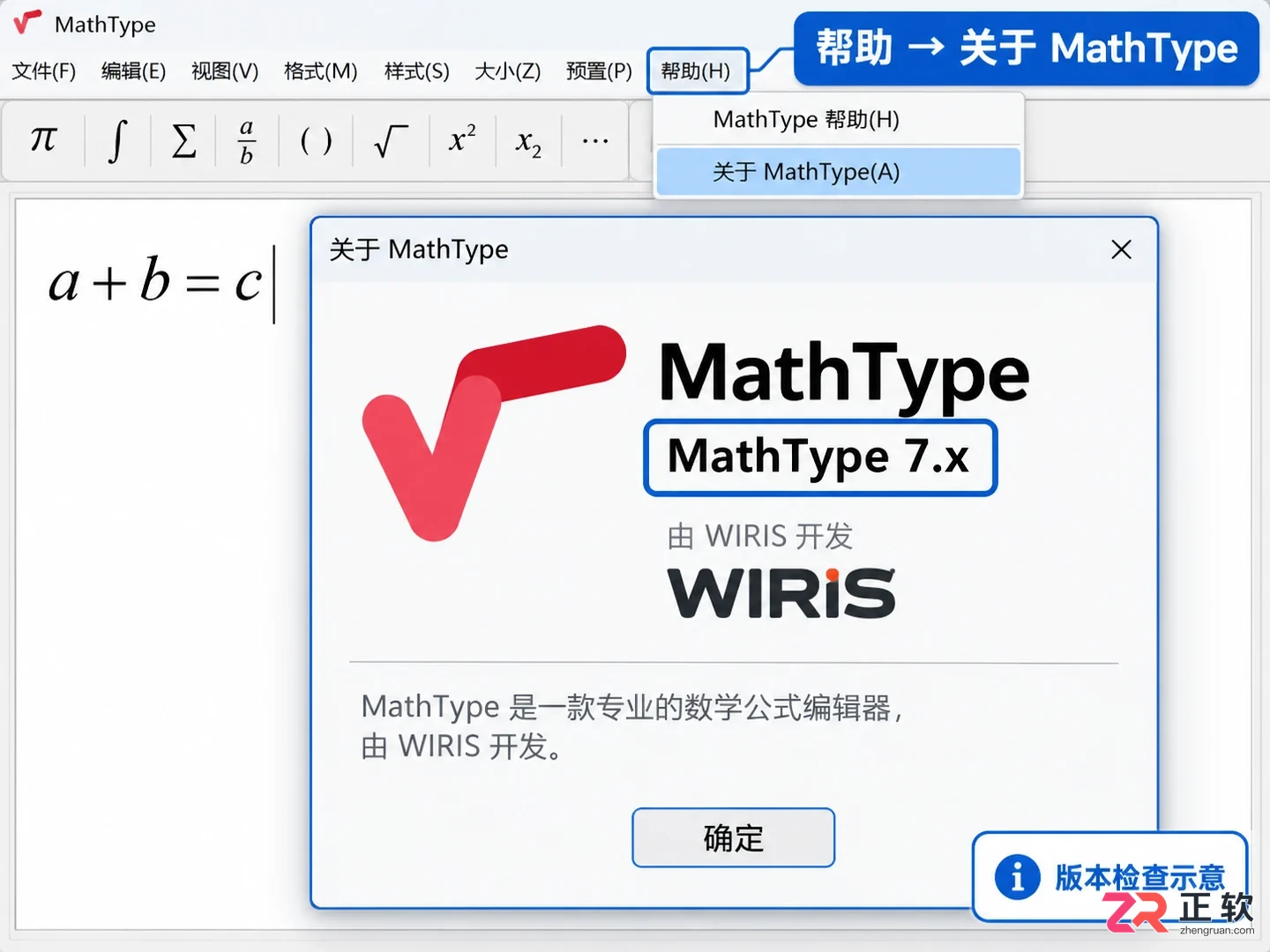Click the a+b=c equation in editor
This screenshot has height=952, width=1270.
point(155,282)
